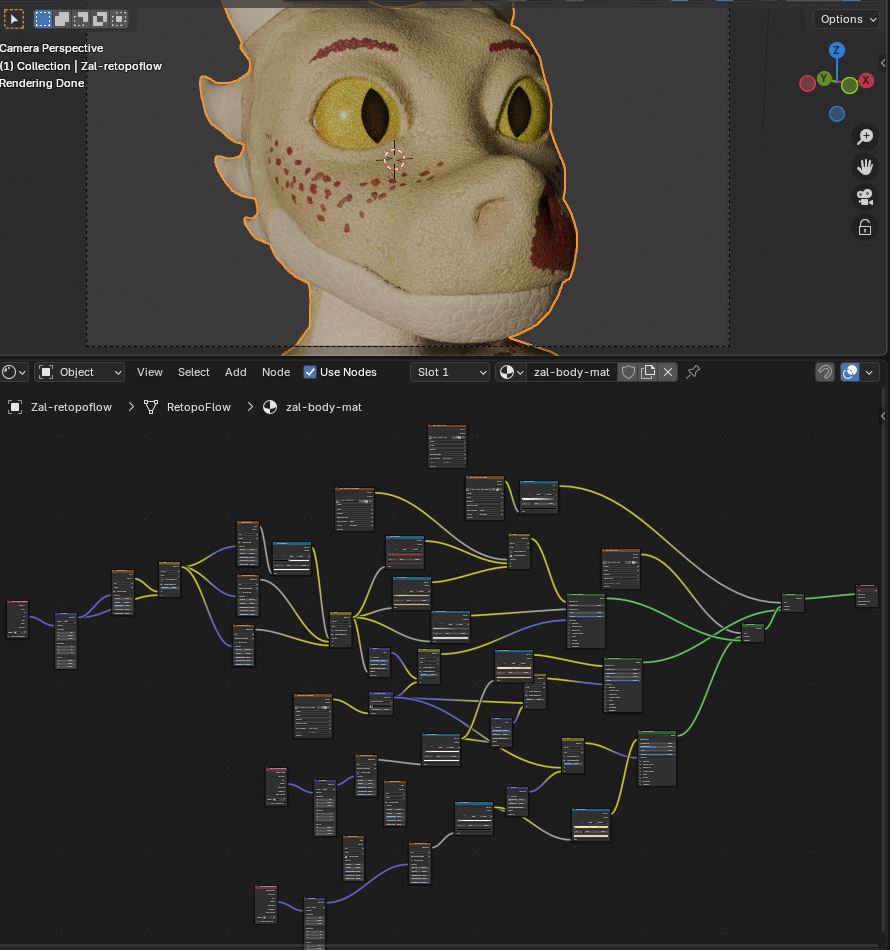The width and height of the screenshot is (890, 950).
Task: Toggle camera view with the camera icon
Action: tap(865, 197)
